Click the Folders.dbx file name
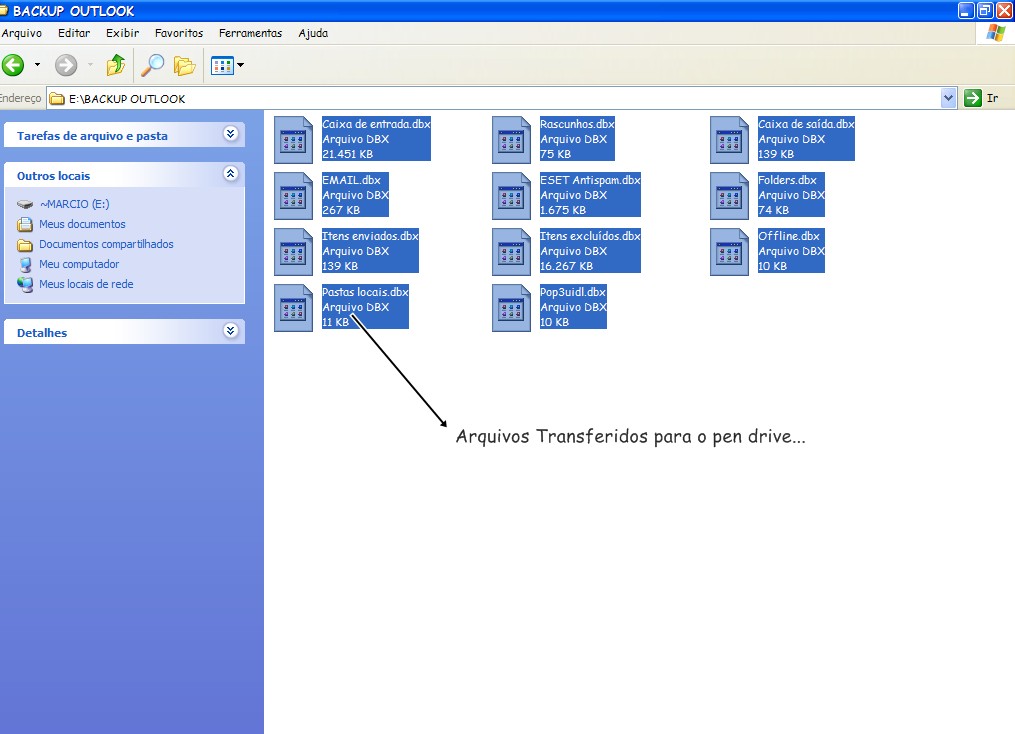Image resolution: width=1015 pixels, height=734 pixels. pyautogui.click(x=788, y=180)
